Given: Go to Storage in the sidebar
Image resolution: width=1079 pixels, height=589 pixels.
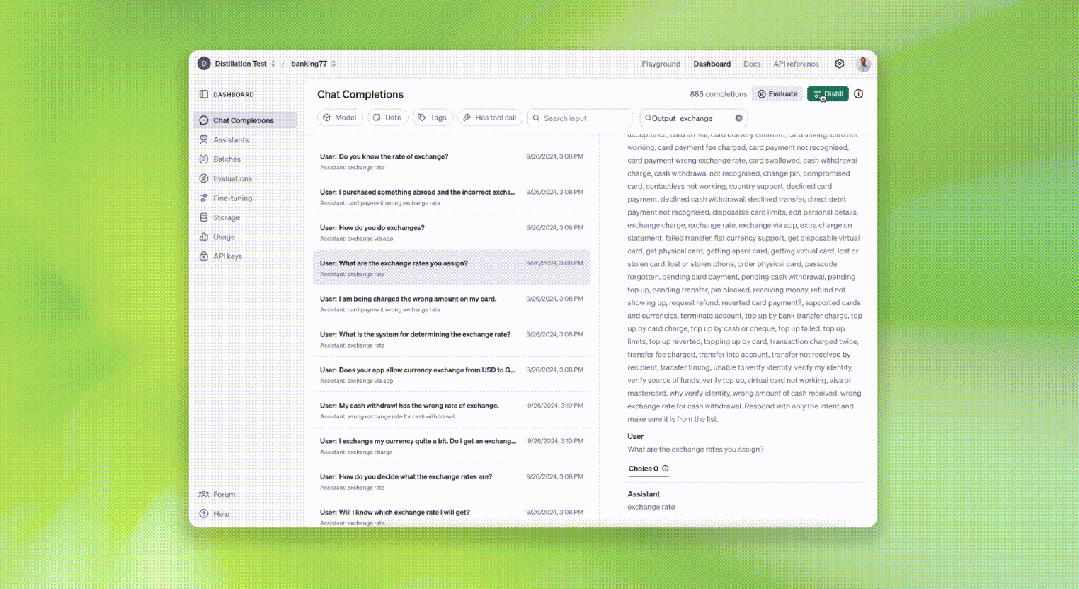Looking at the screenshot, I should 226,217.
